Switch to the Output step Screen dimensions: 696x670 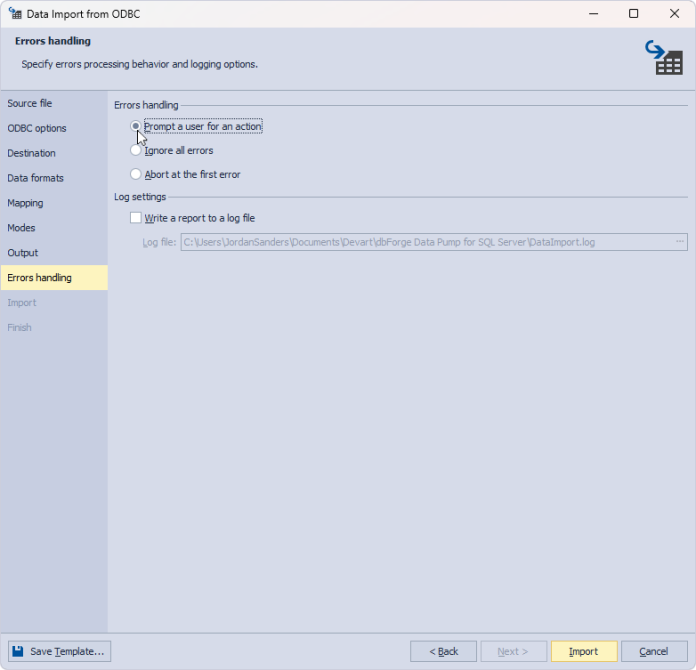54,253
